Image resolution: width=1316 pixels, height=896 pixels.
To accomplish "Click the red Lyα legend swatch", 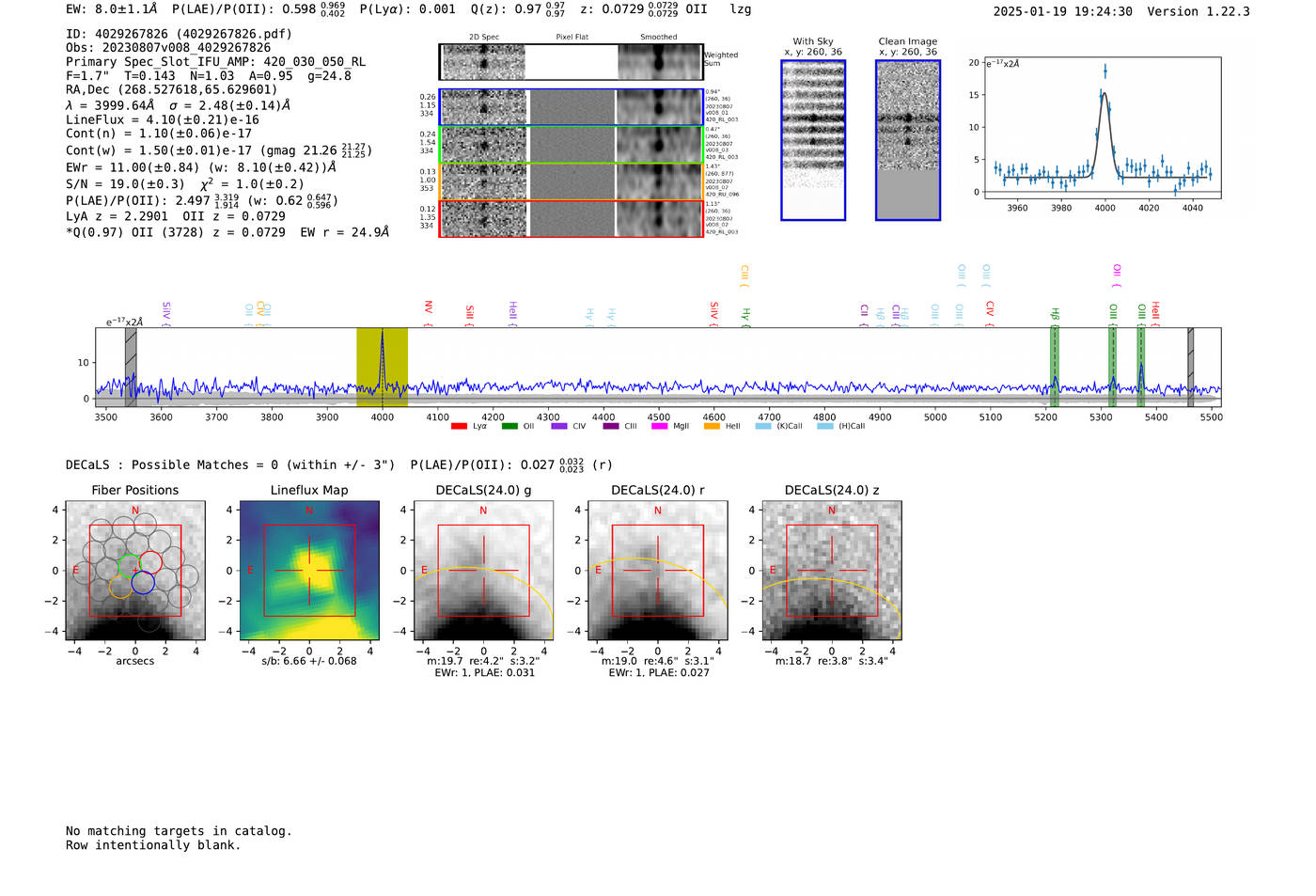I will 459,426.
